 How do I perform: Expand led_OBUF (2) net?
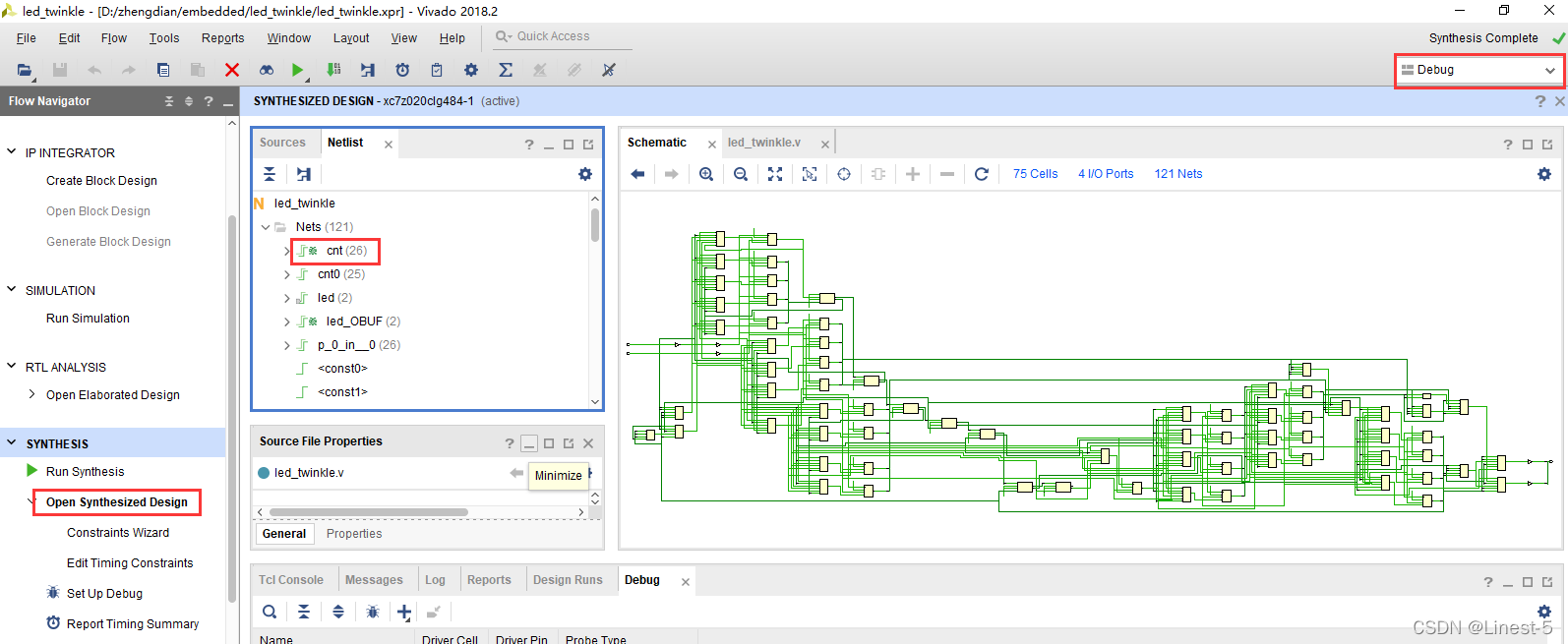tap(286, 322)
